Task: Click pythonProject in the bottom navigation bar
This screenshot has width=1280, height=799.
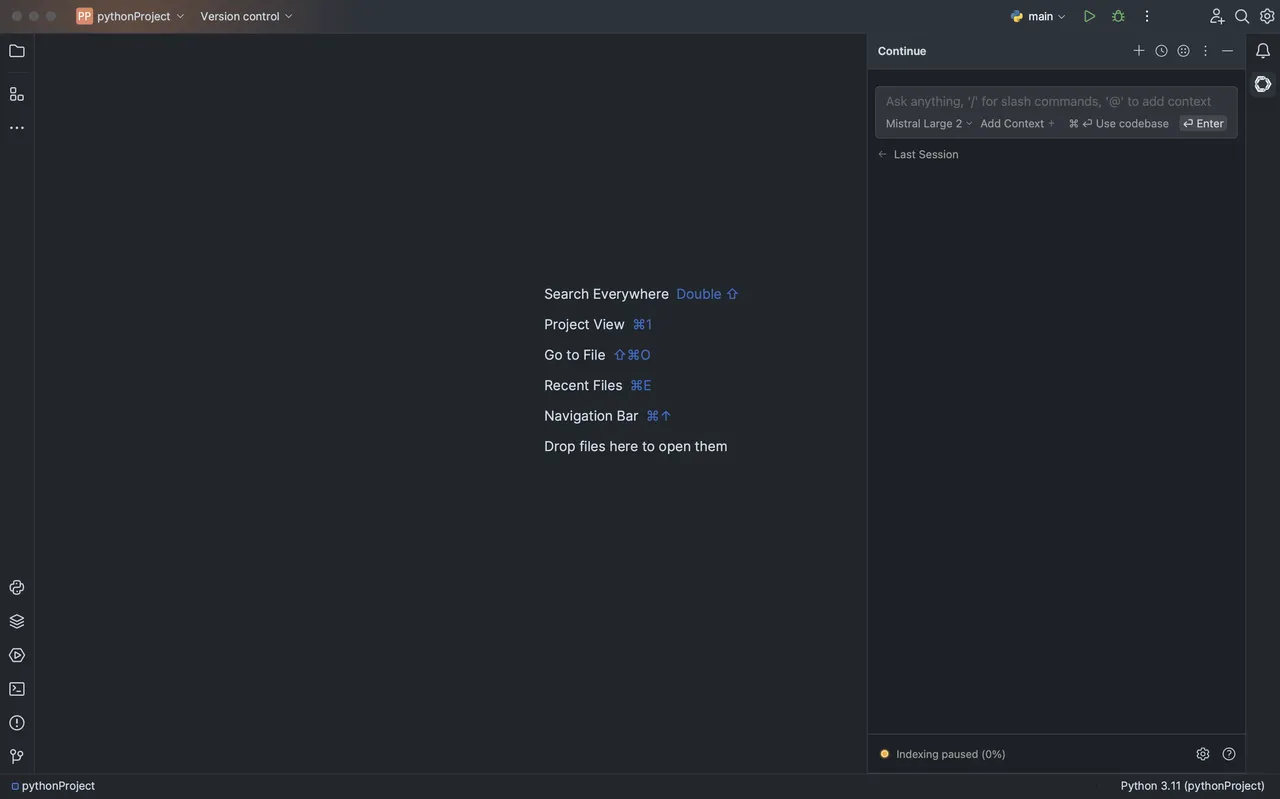Action: pos(53,786)
